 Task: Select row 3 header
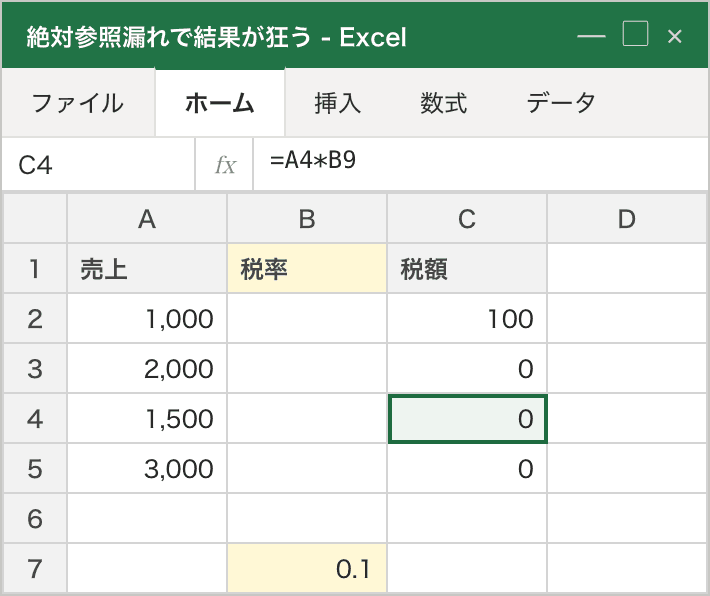click(x=35, y=368)
